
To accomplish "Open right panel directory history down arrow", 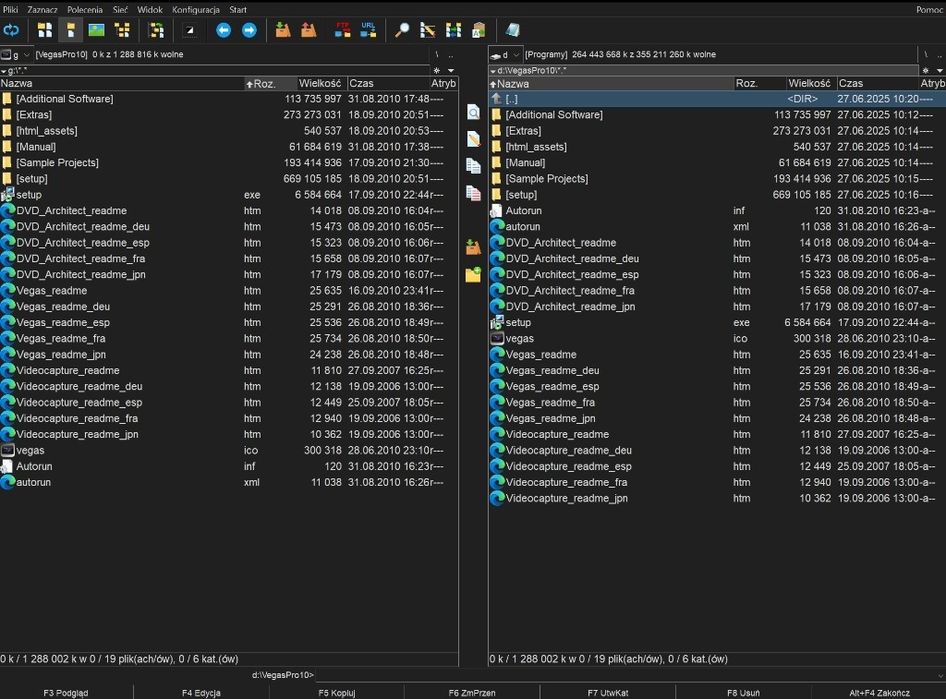I will point(939,71).
